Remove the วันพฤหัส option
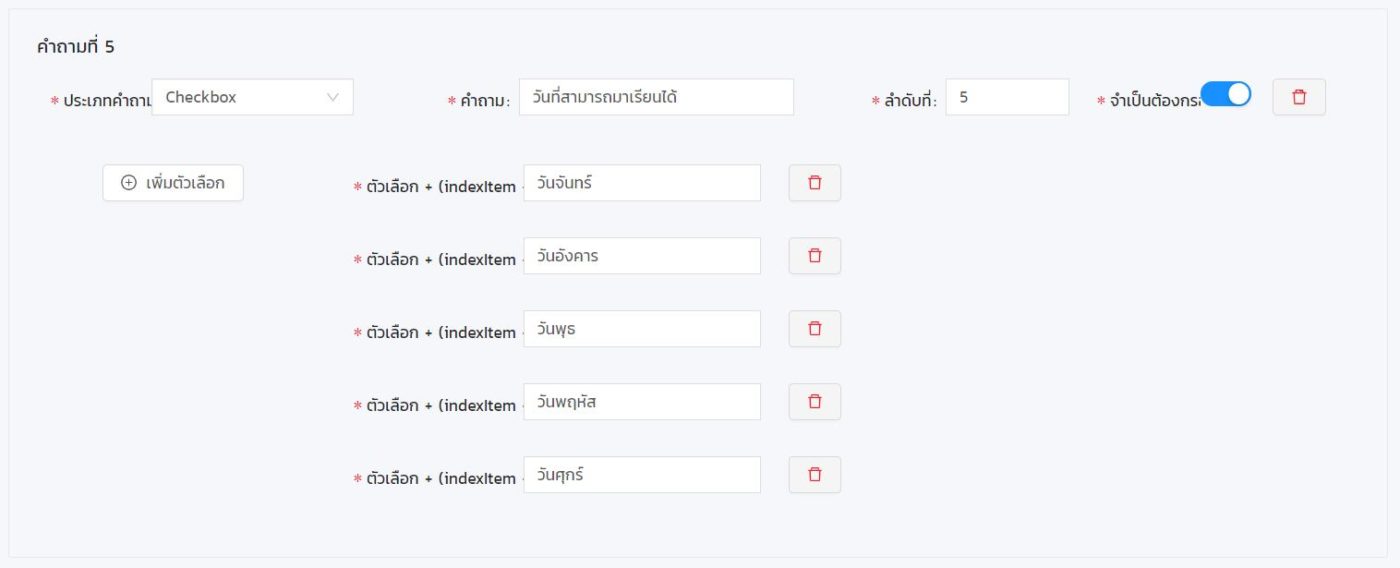 pos(814,402)
